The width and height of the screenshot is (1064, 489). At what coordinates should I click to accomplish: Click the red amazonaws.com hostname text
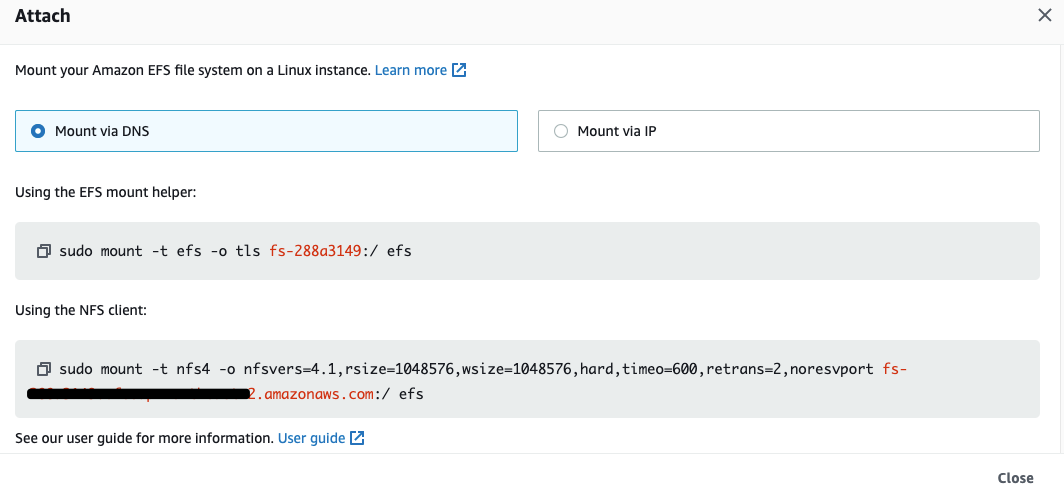pyautogui.click(x=315, y=394)
